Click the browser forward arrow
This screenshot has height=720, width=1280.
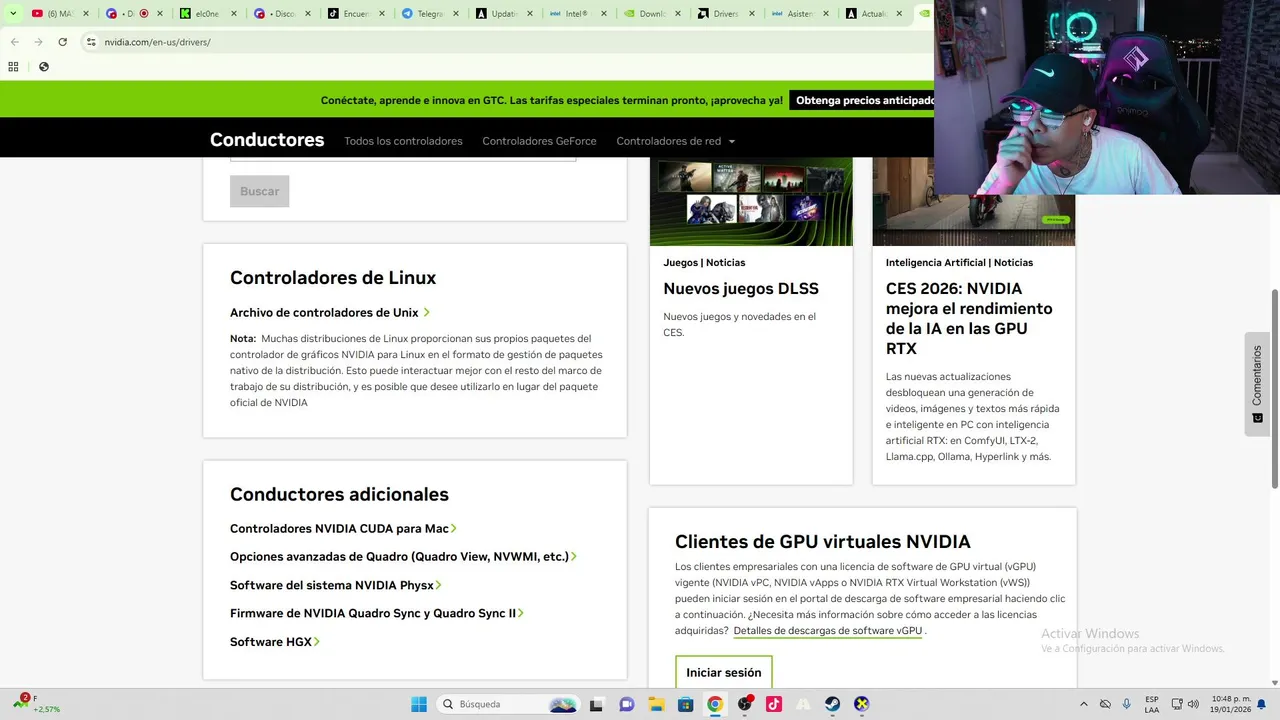(x=38, y=42)
